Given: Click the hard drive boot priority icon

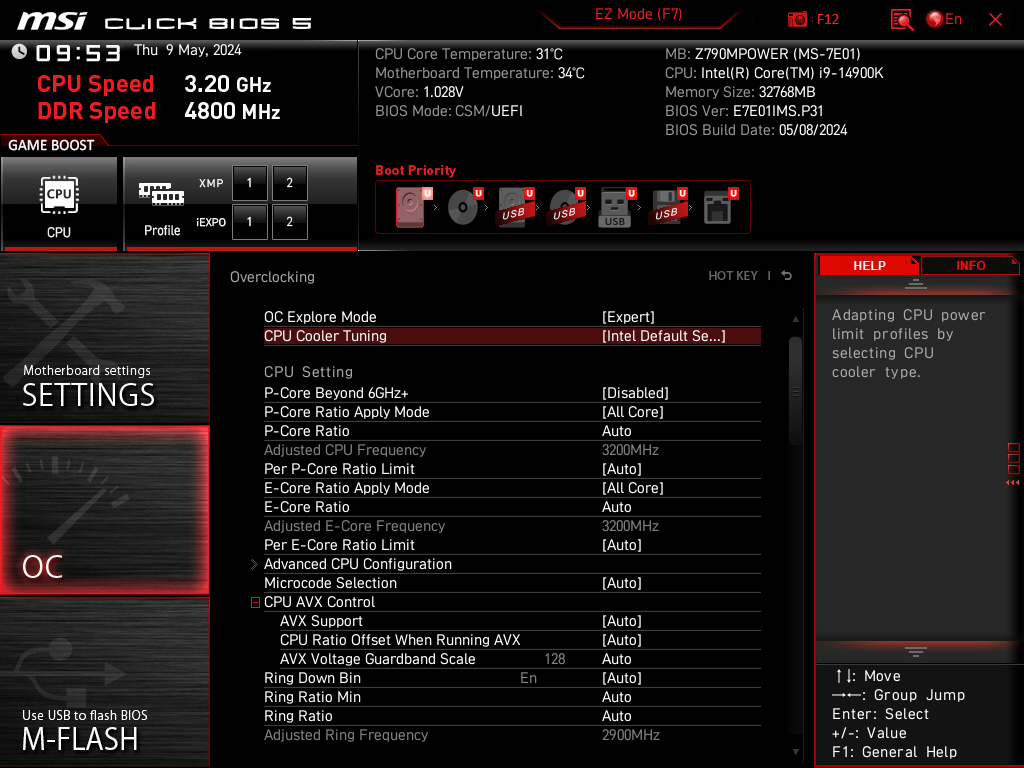Looking at the screenshot, I should (409, 205).
